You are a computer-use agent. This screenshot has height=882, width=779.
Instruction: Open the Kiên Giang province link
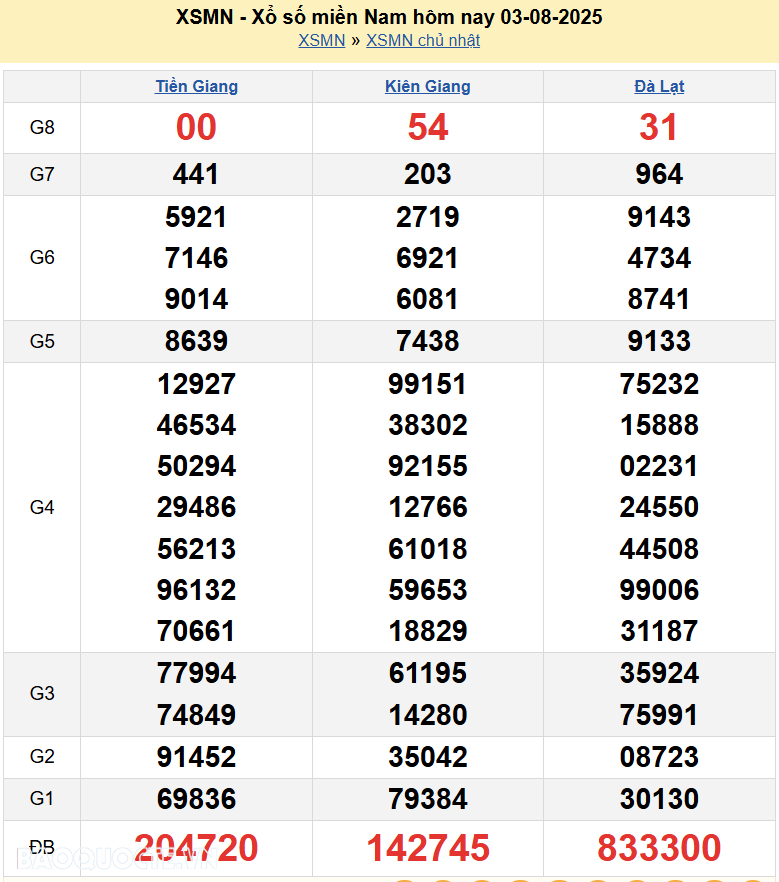pyautogui.click(x=427, y=86)
